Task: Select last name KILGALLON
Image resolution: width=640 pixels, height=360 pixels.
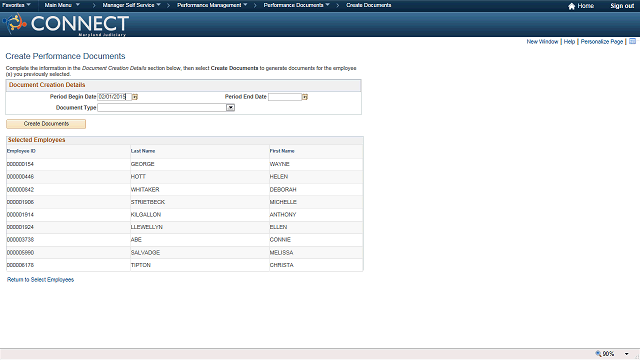Action: pyautogui.click(x=146, y=215)
